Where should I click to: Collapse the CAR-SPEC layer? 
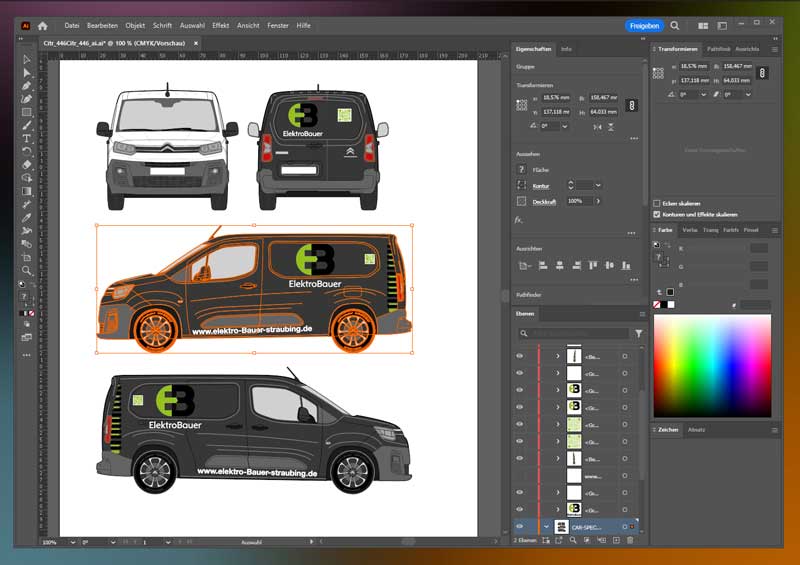coord(546,526)
